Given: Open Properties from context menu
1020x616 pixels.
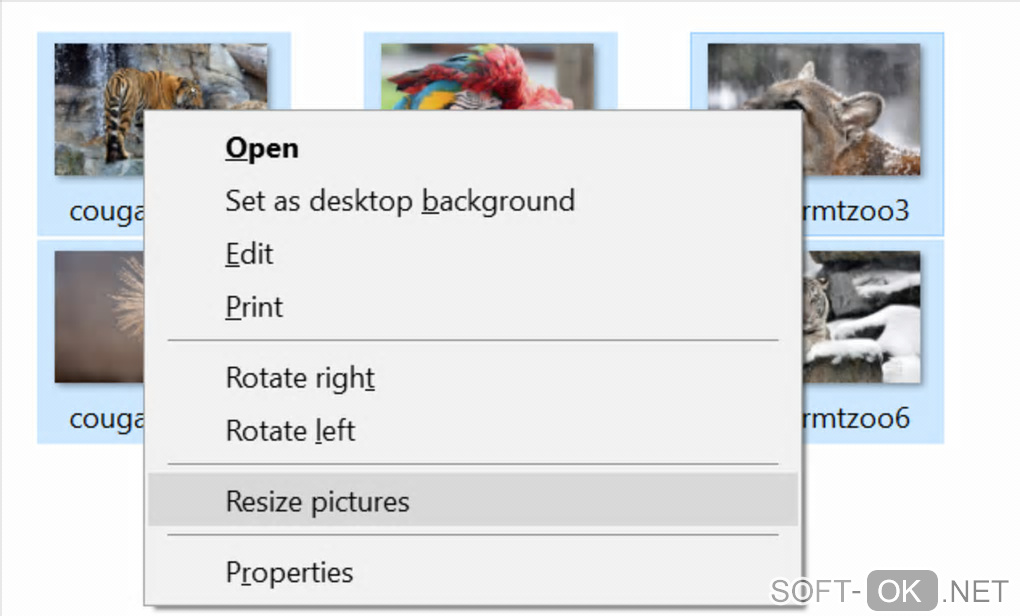Looking at the screenshot, I should point(289,573).
